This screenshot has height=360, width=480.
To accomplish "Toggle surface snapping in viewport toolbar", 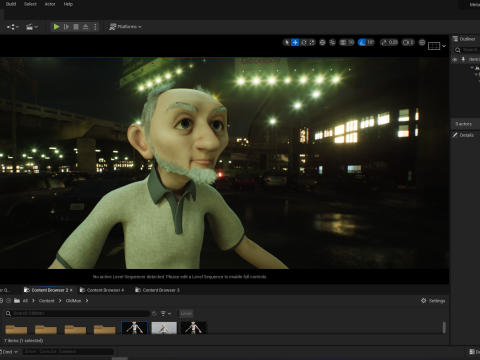I will [332, 42].
